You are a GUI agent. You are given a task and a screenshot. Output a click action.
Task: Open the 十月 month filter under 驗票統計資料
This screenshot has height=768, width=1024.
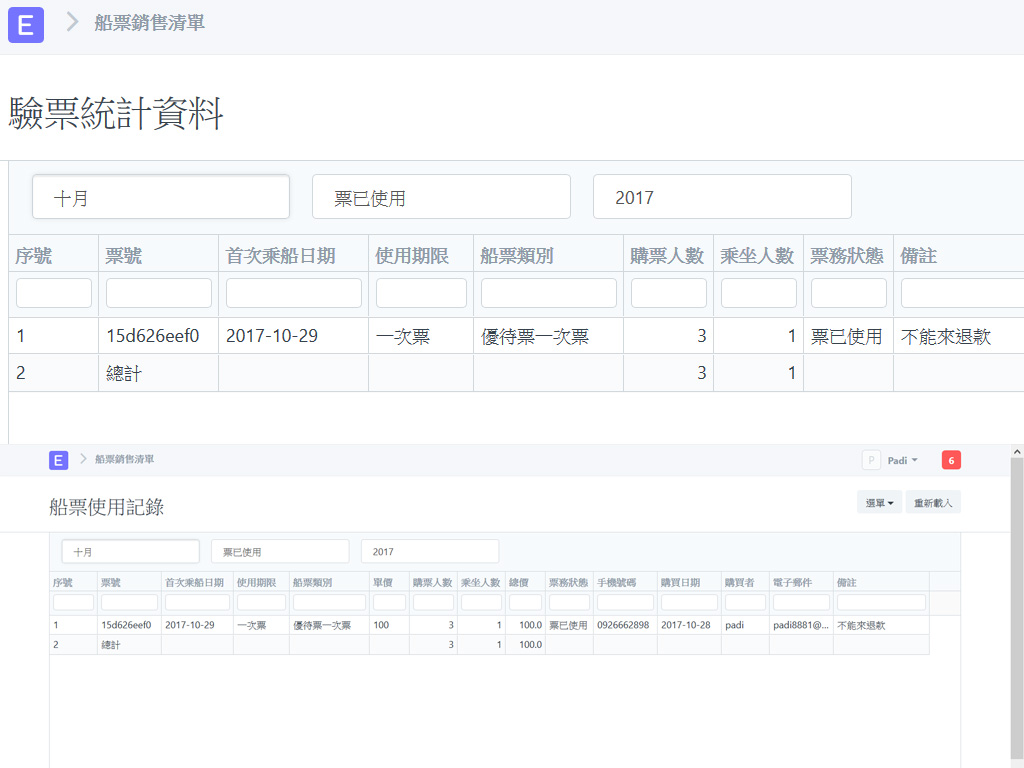161,198
